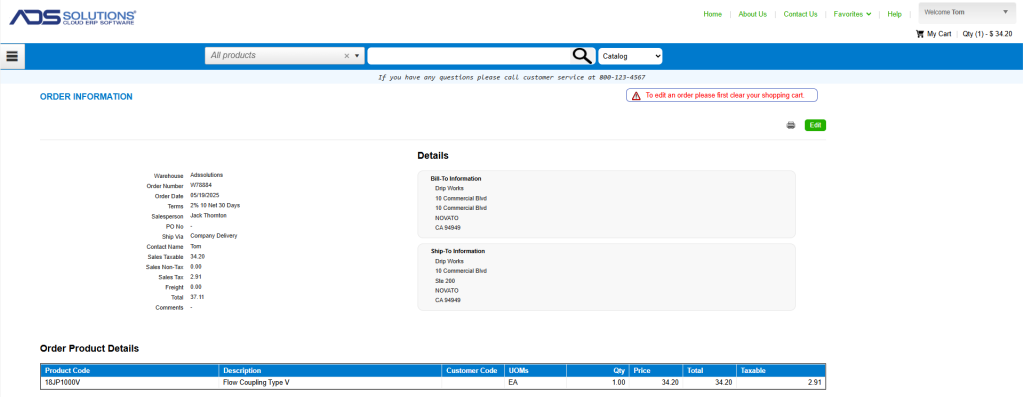This screenshot has width=1024, height=397.
Task: Click the customer service phone notice
Action: point(511,77)
